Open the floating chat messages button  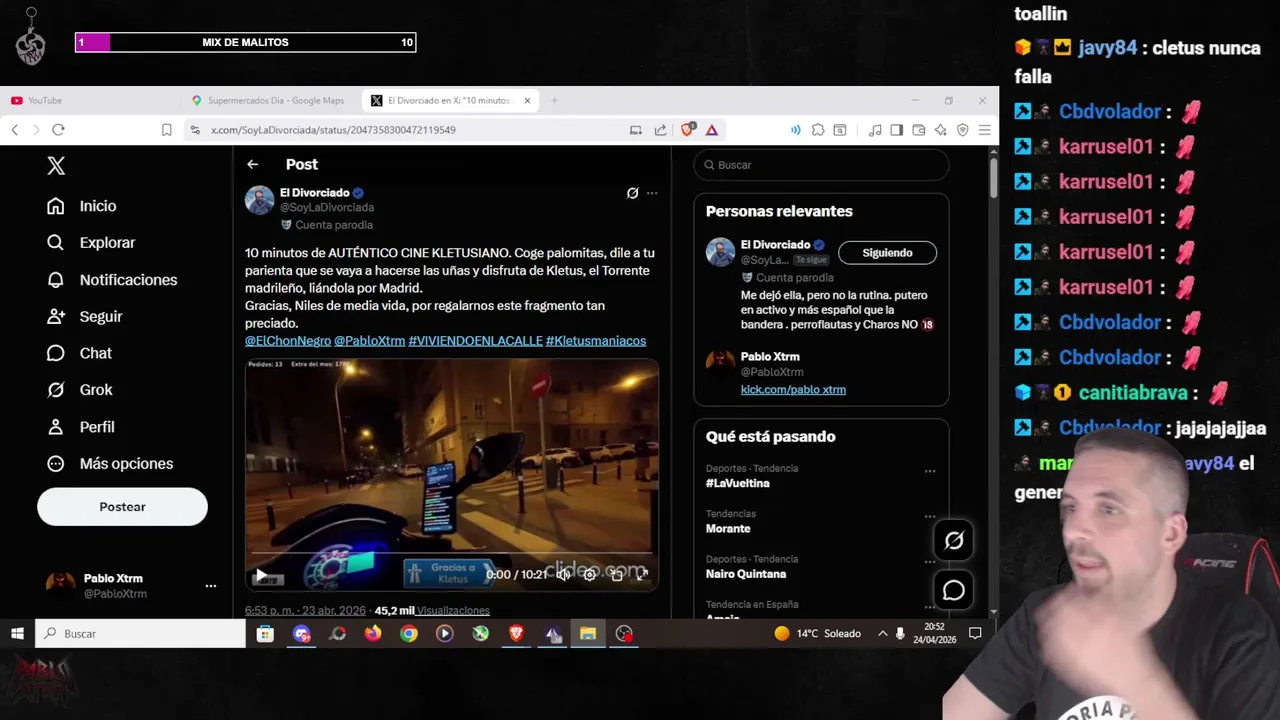click(954, 590)
